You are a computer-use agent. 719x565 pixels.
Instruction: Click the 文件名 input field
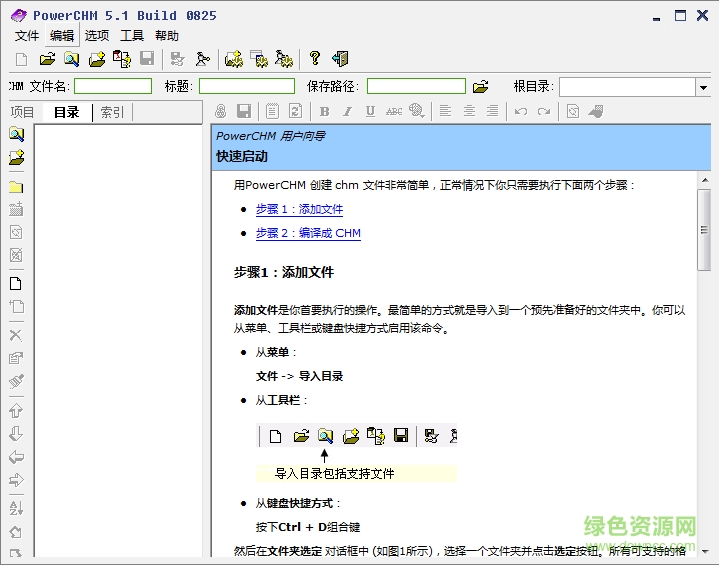pos(113,87)
